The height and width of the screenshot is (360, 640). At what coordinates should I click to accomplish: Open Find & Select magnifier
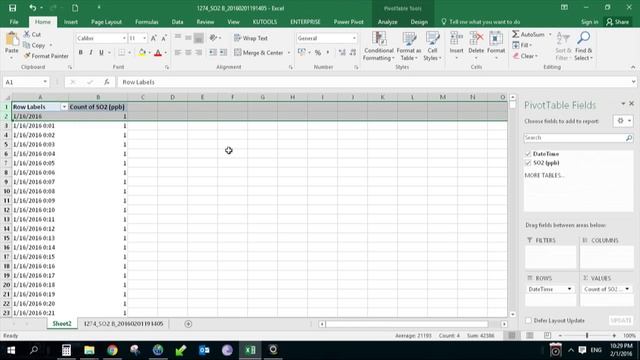584,39
